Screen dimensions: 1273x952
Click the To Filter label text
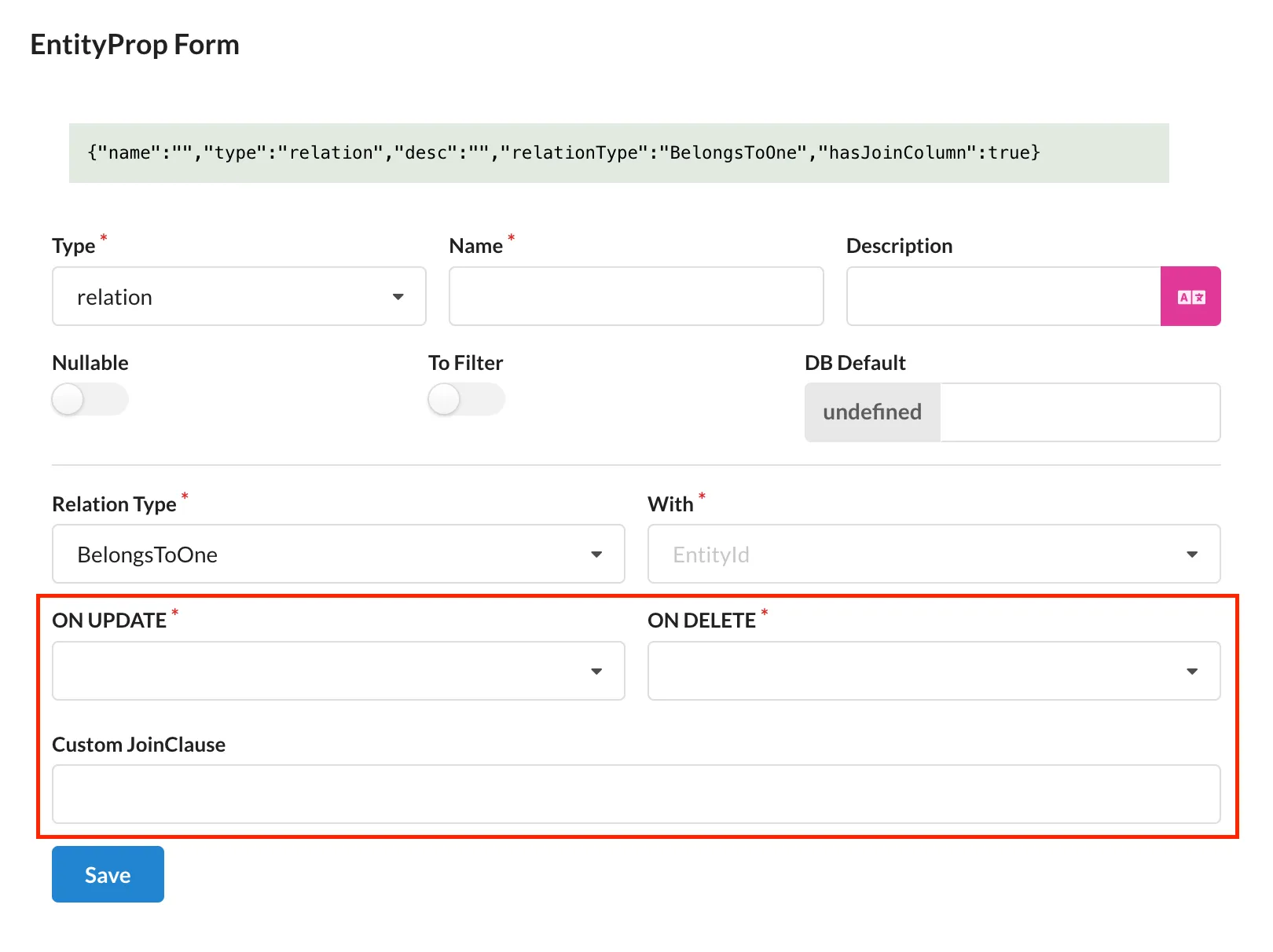tap(465, 363)
